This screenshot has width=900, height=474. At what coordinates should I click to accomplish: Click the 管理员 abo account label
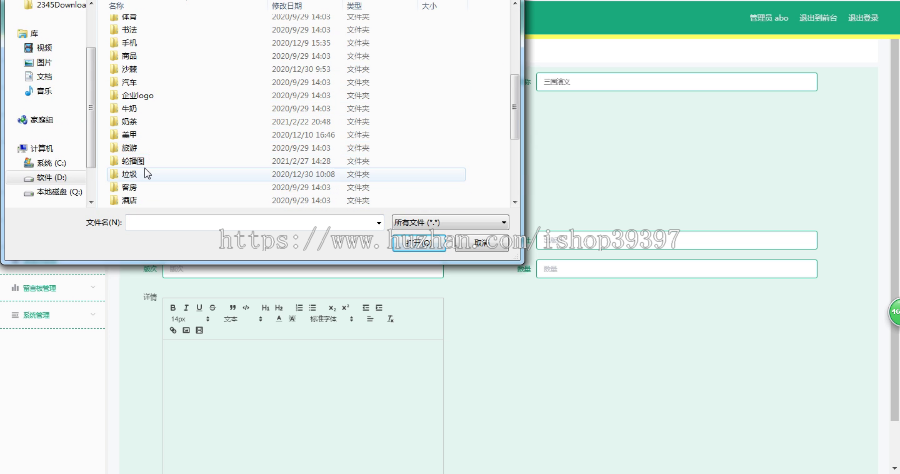(769, 18)
